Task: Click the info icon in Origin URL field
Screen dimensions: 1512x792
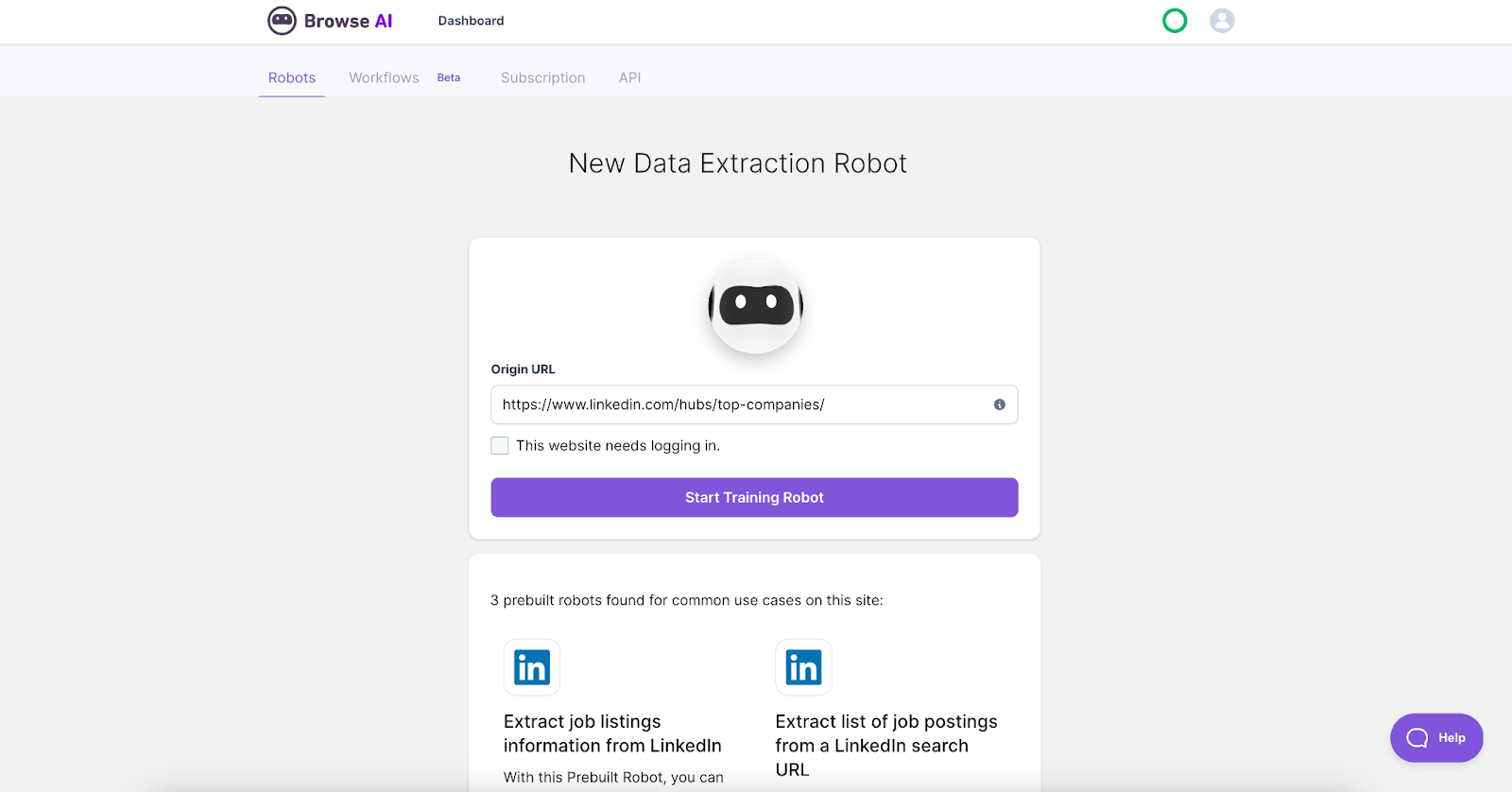Action: click(999, 405)
